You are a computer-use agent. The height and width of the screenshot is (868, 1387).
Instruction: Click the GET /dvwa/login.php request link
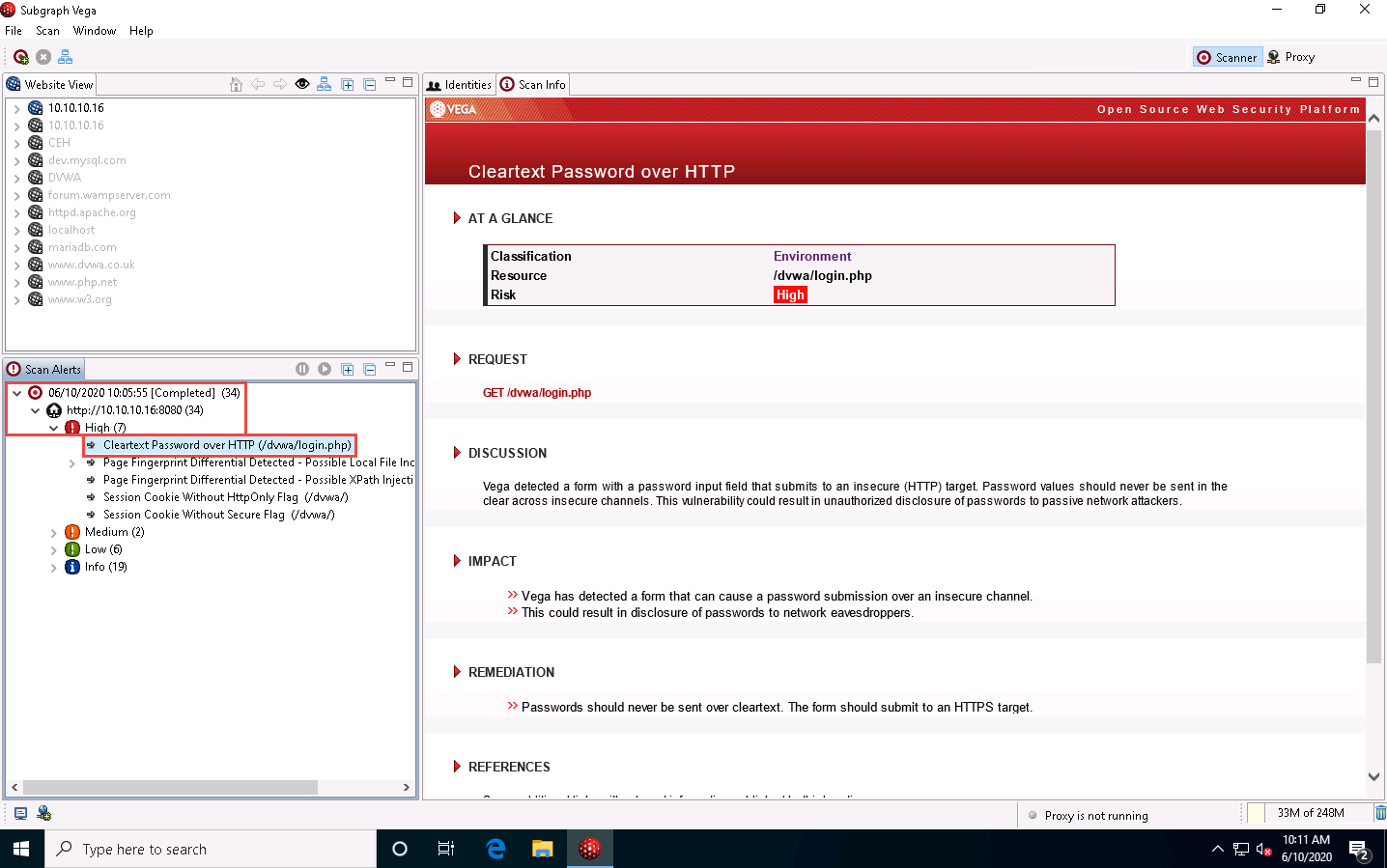[537, 393]
